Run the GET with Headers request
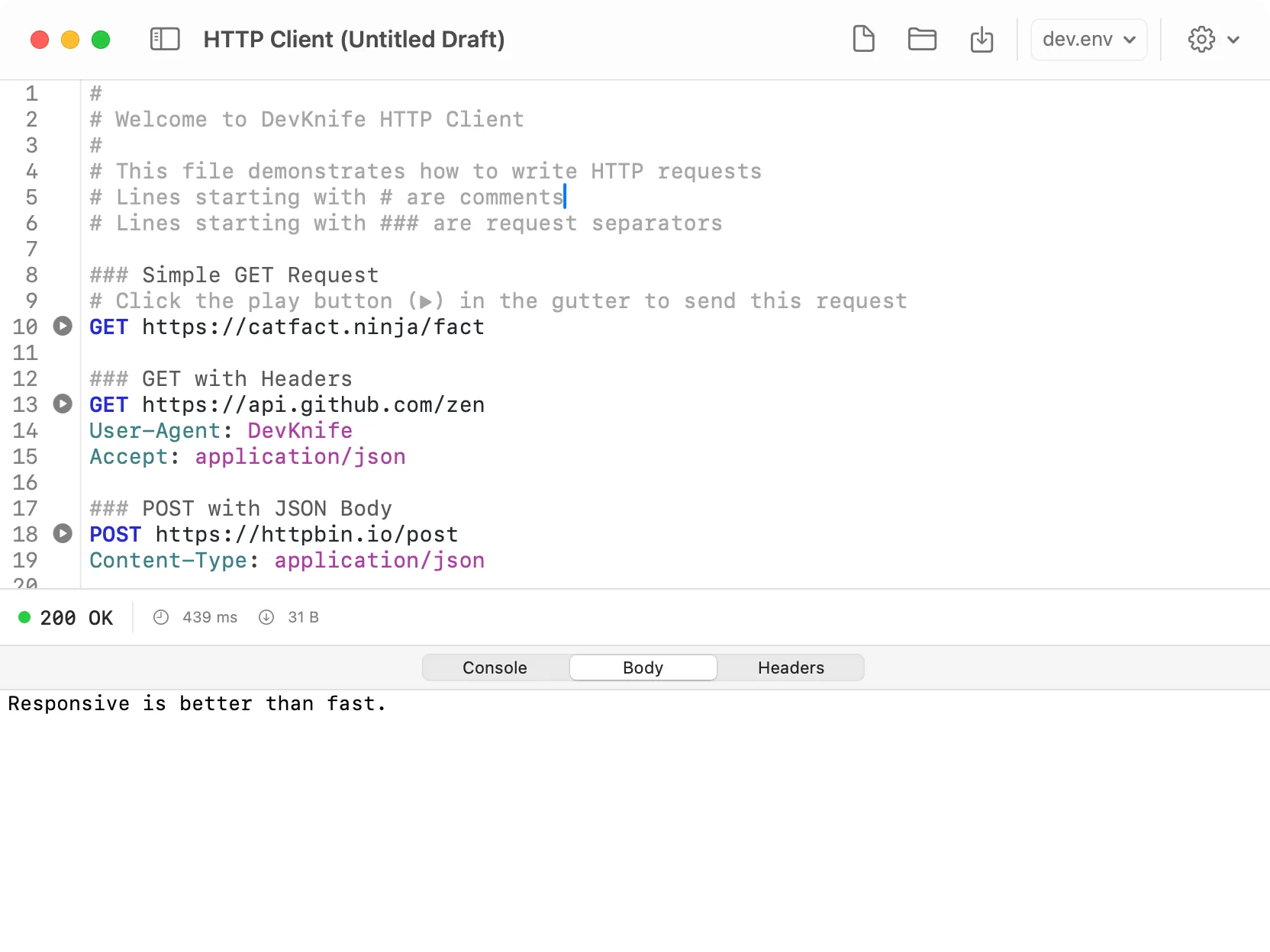This screenshot has height=952, width=1270. pos(63,404)
